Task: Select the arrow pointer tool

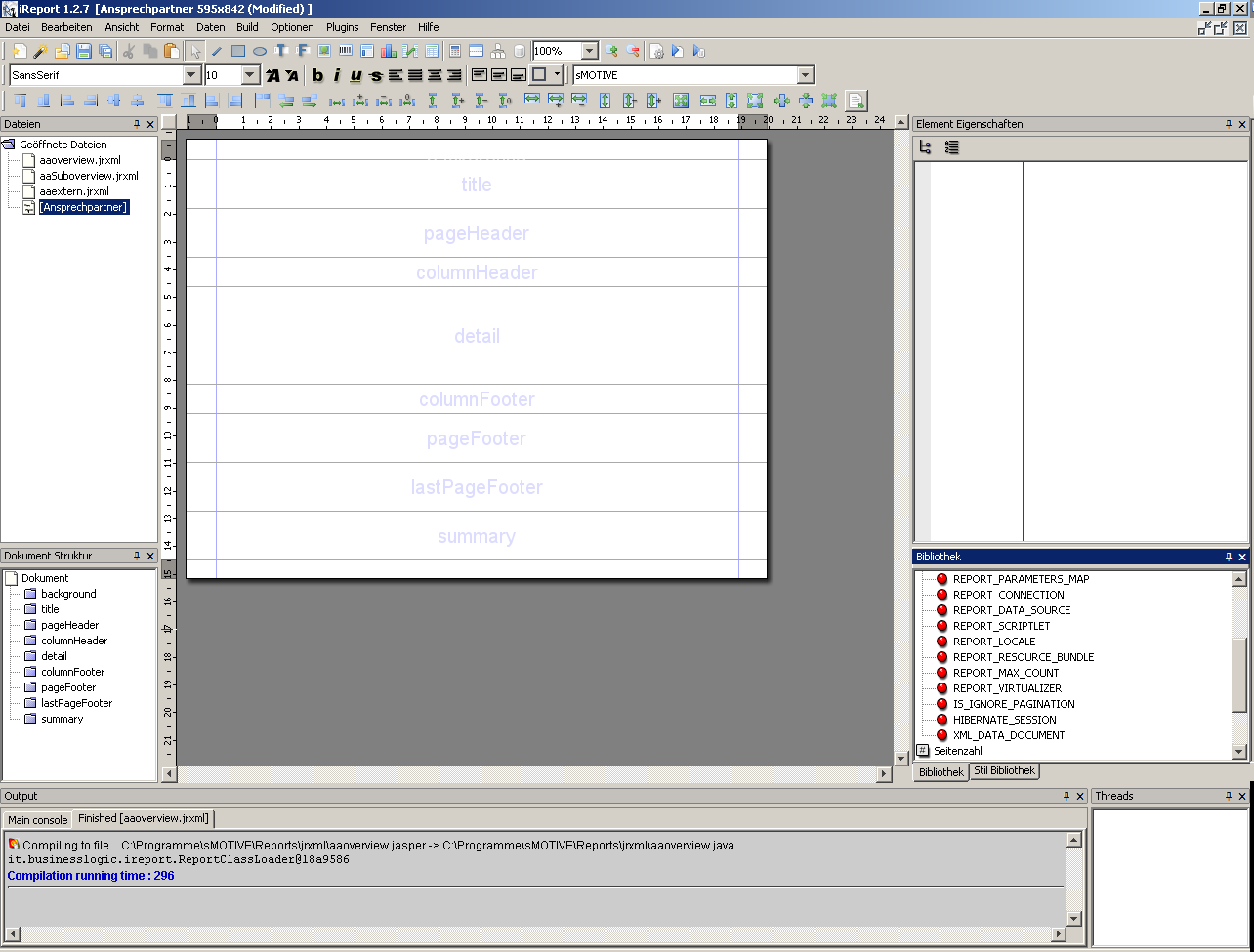Action: tap(194, 51)
